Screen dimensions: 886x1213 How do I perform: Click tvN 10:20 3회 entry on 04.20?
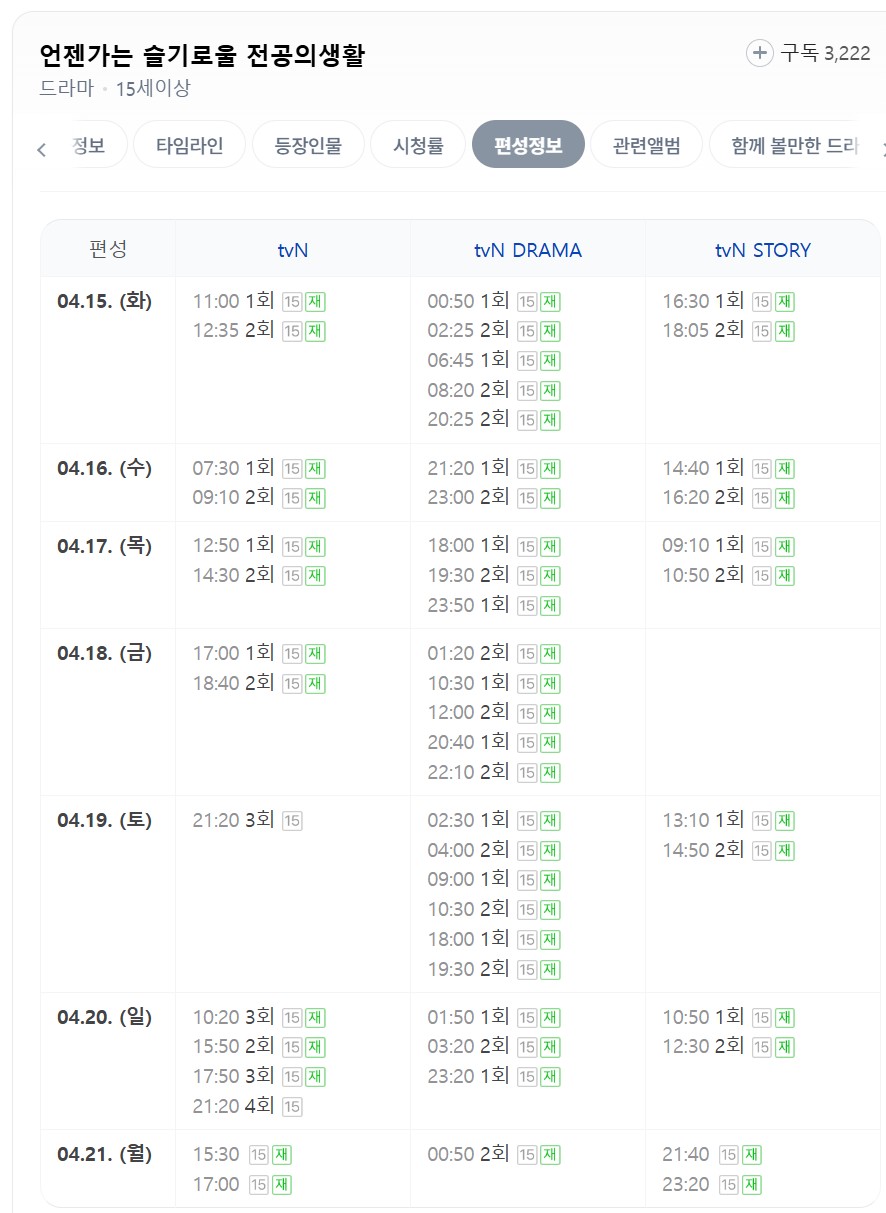(260, 1017)
